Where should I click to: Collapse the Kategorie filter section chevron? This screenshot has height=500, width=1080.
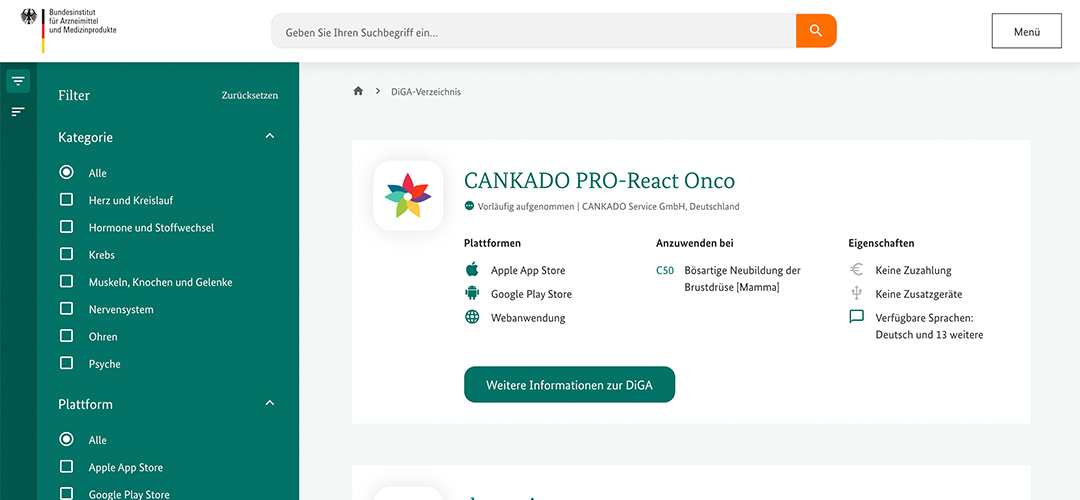(270, 136)
